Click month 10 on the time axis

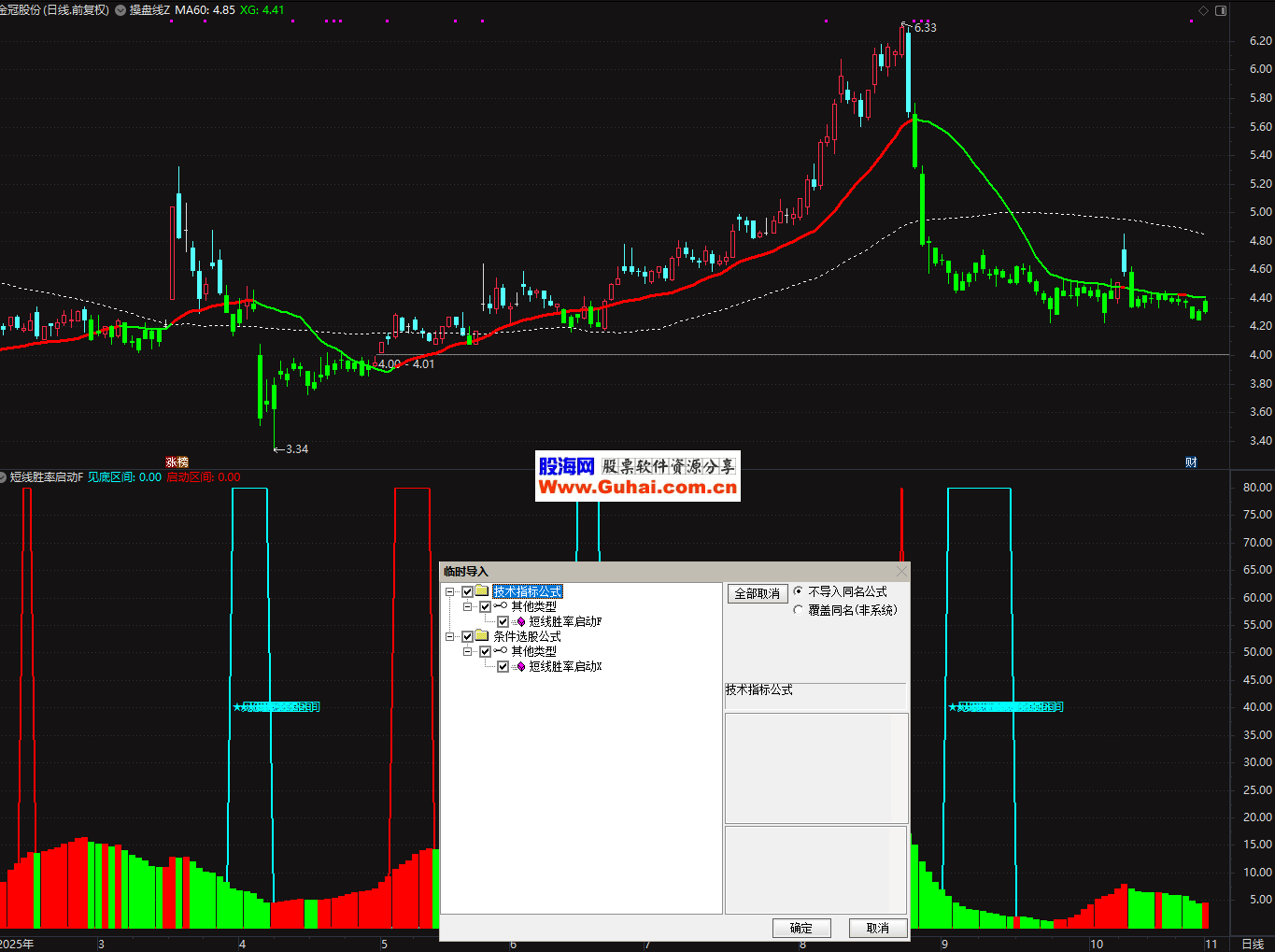(1097, 945)
